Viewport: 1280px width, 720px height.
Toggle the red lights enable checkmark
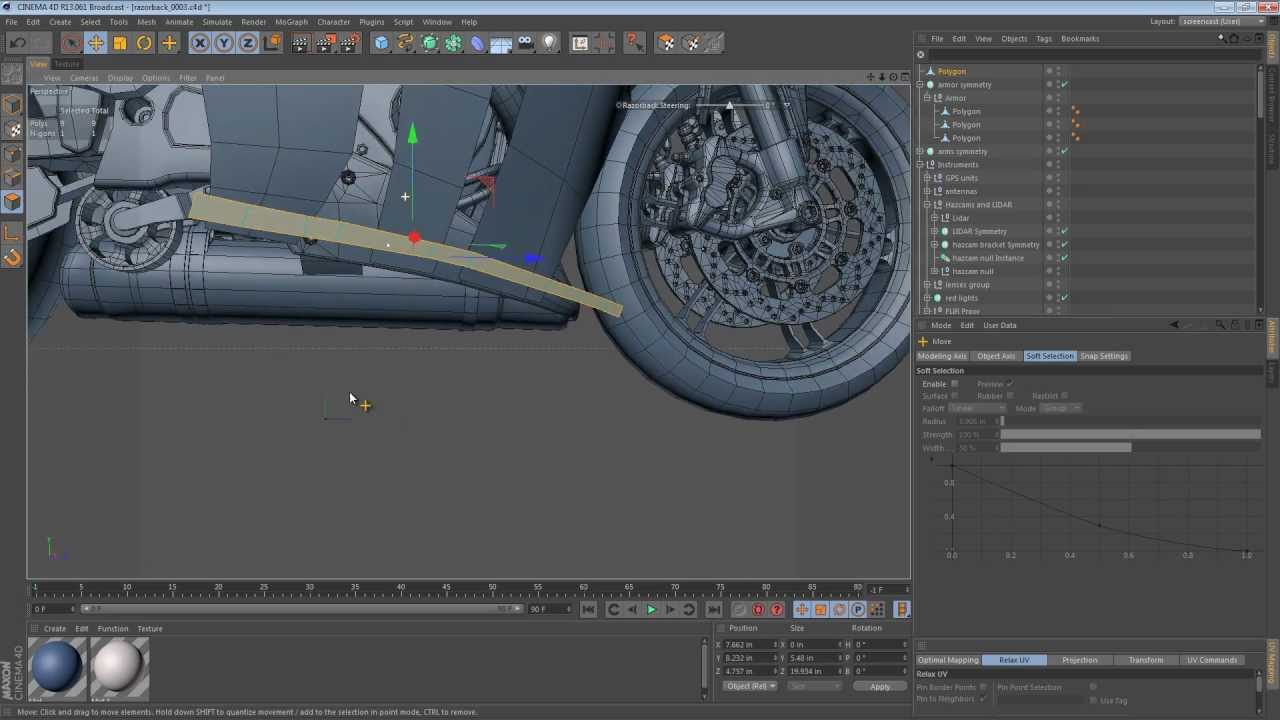click(x=1064, y=298)
